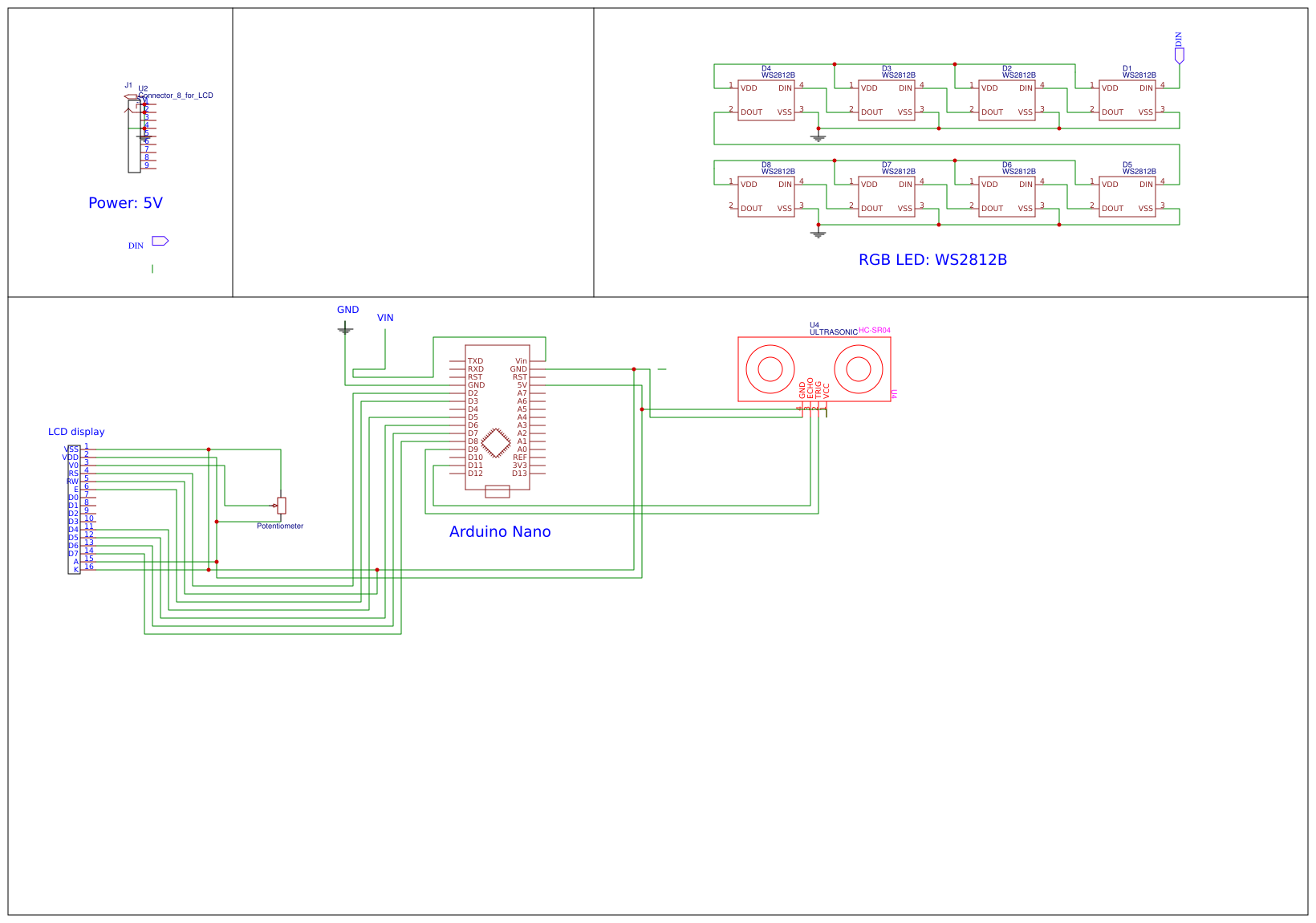Screen dimensions: 1316x923
Task: Select the D7 WS2812B LED symbol
Action: click(x=886, y=197)
